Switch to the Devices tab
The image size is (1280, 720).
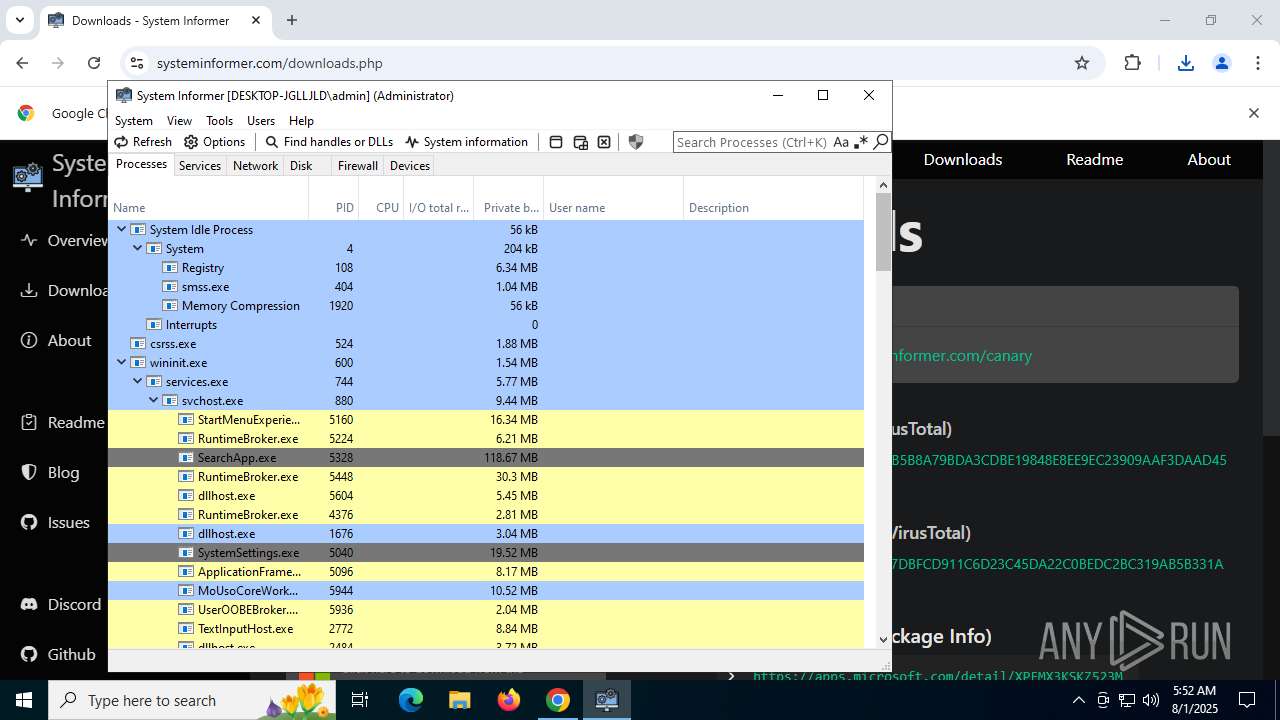pos(410,166)
